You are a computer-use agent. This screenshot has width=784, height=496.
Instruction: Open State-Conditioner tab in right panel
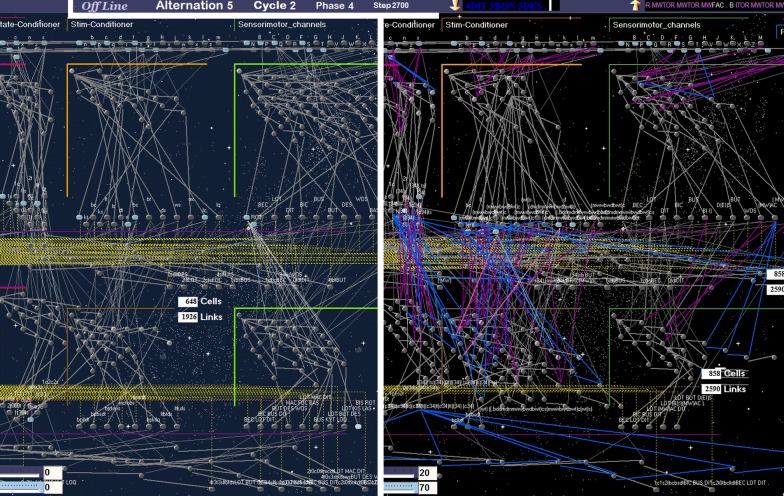point(410,24)
